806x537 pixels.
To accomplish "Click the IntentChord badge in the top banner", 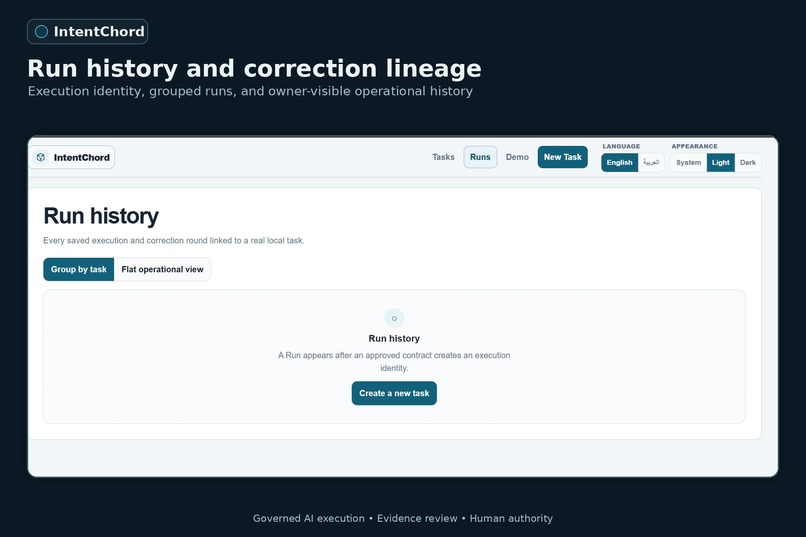I will pos(87,32).
